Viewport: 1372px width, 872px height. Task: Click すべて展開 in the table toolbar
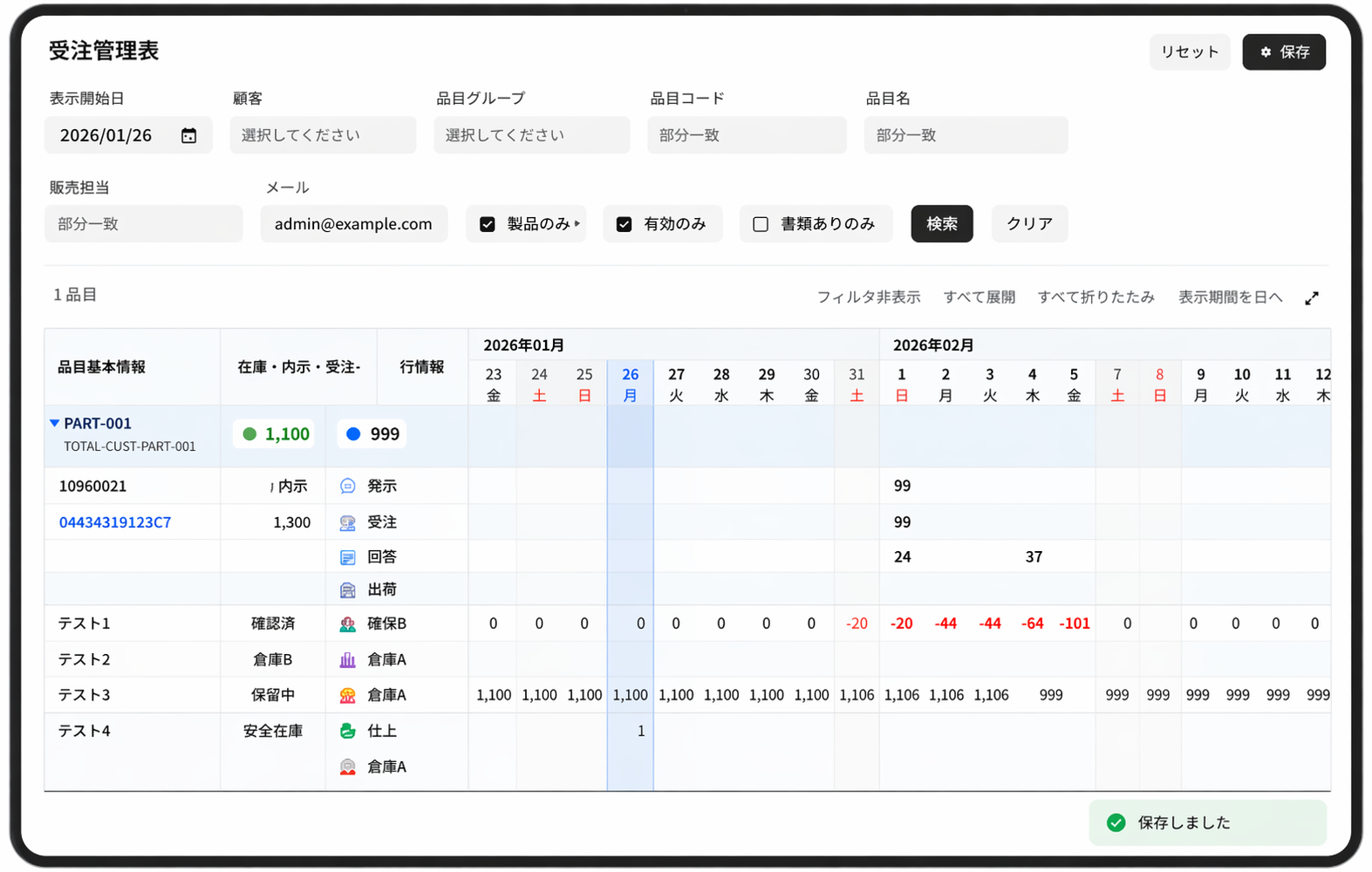[979, 297]
